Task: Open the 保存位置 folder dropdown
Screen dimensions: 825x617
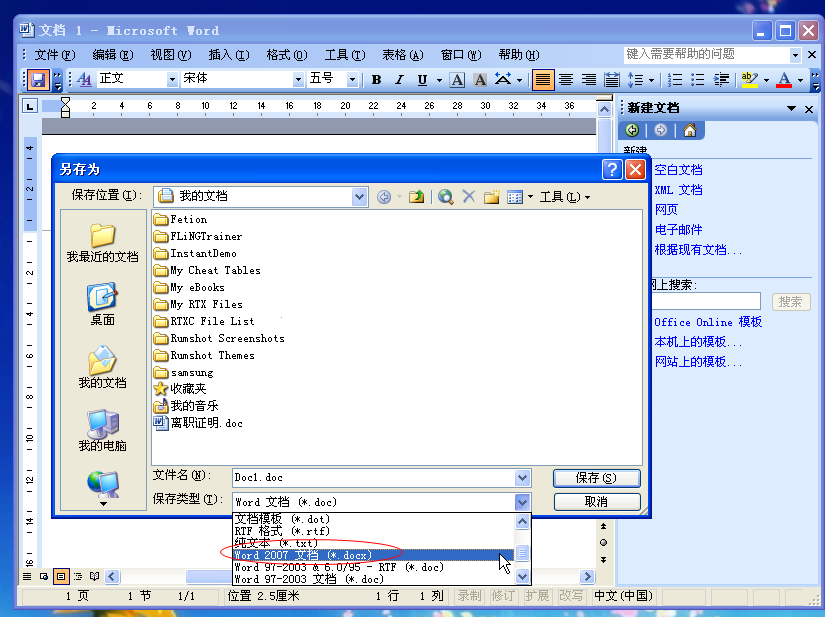Action: (359, 197)
